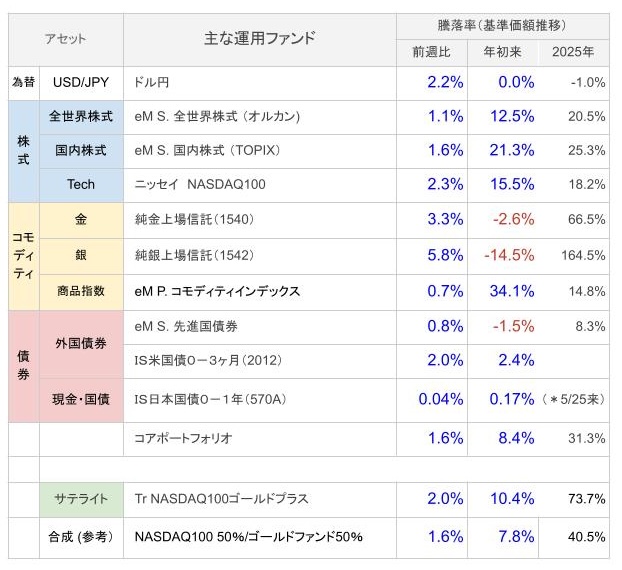The height and width of the screenshot is (570, 622).
Task: Click the USD/JPY asset cell
Action: [81, 83]
